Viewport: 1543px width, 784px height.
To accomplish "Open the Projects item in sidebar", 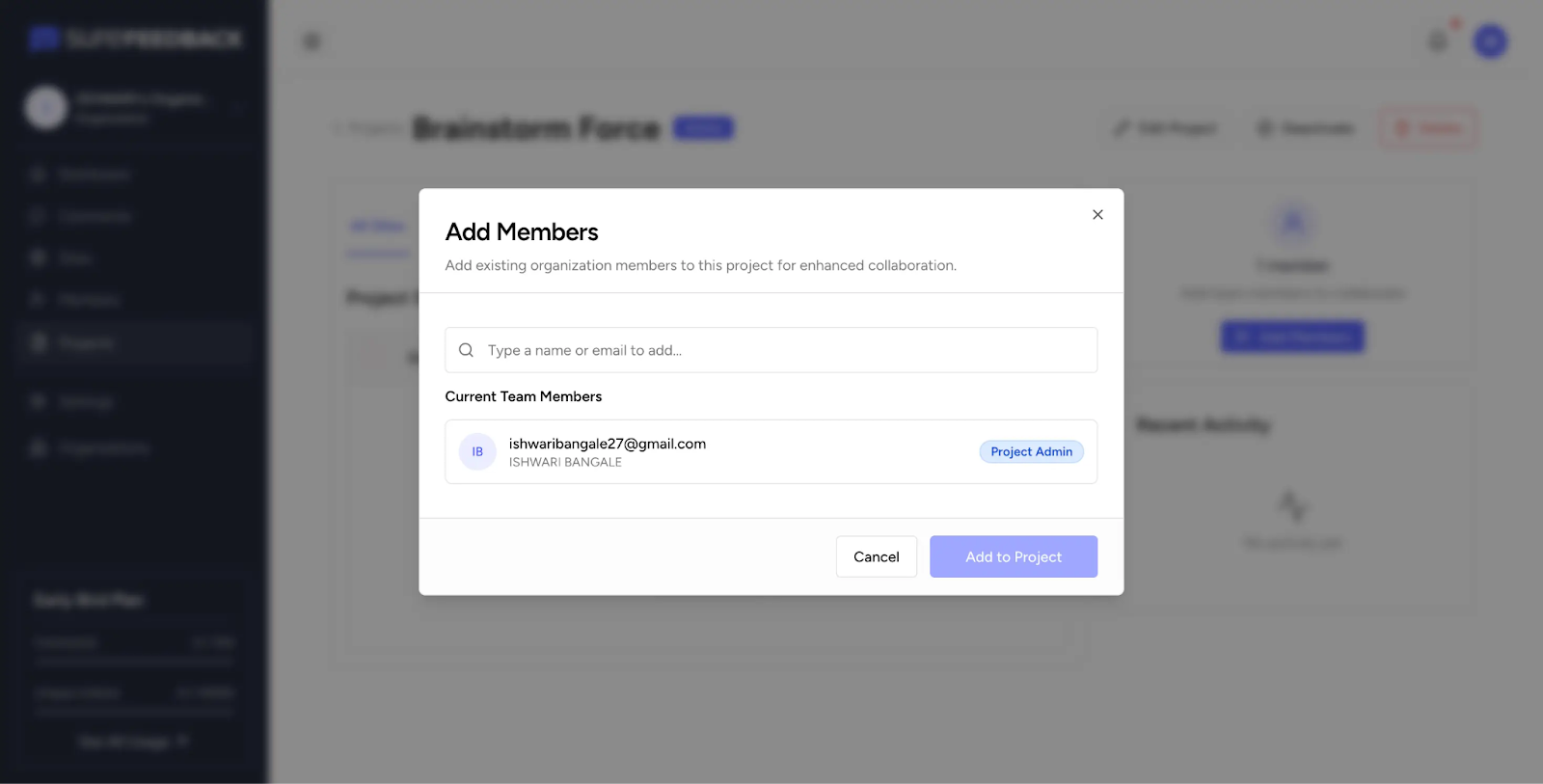I will click(x=85, y=342).
